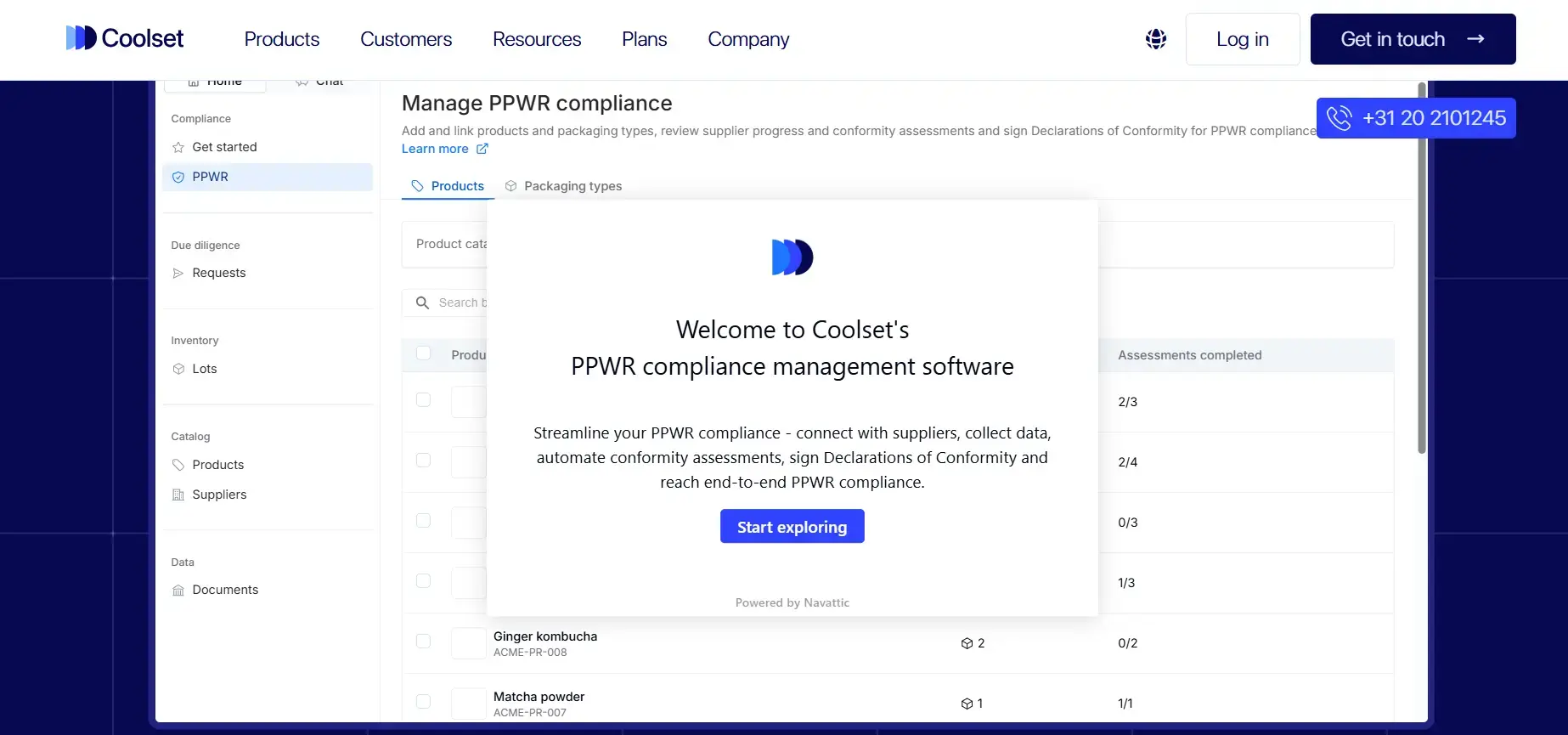Open Requests via its sidebar icon
The height and width of the screenshot is (735, 1568).
(178, 274)
